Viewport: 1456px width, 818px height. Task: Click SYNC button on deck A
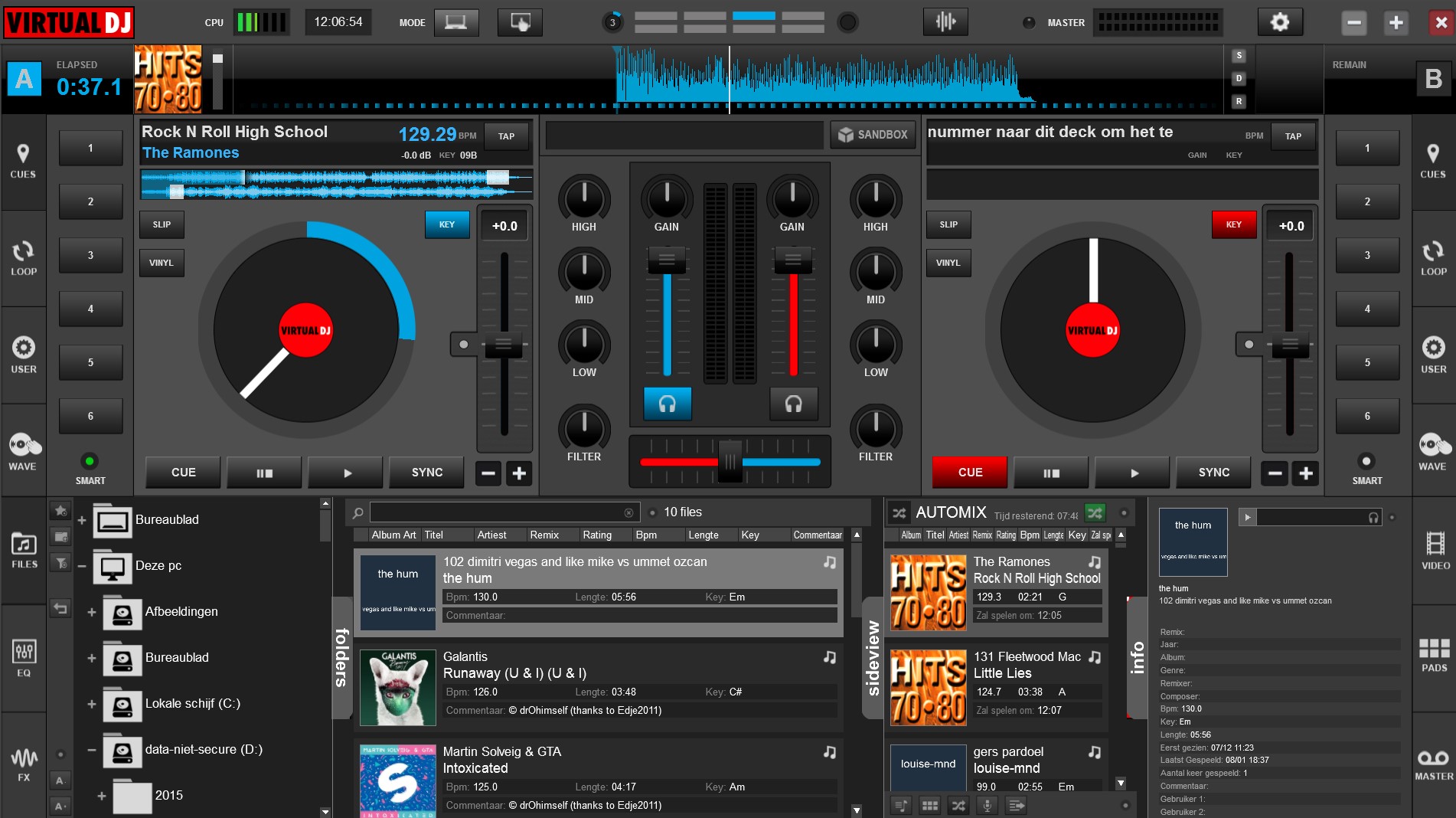point(427,473)
